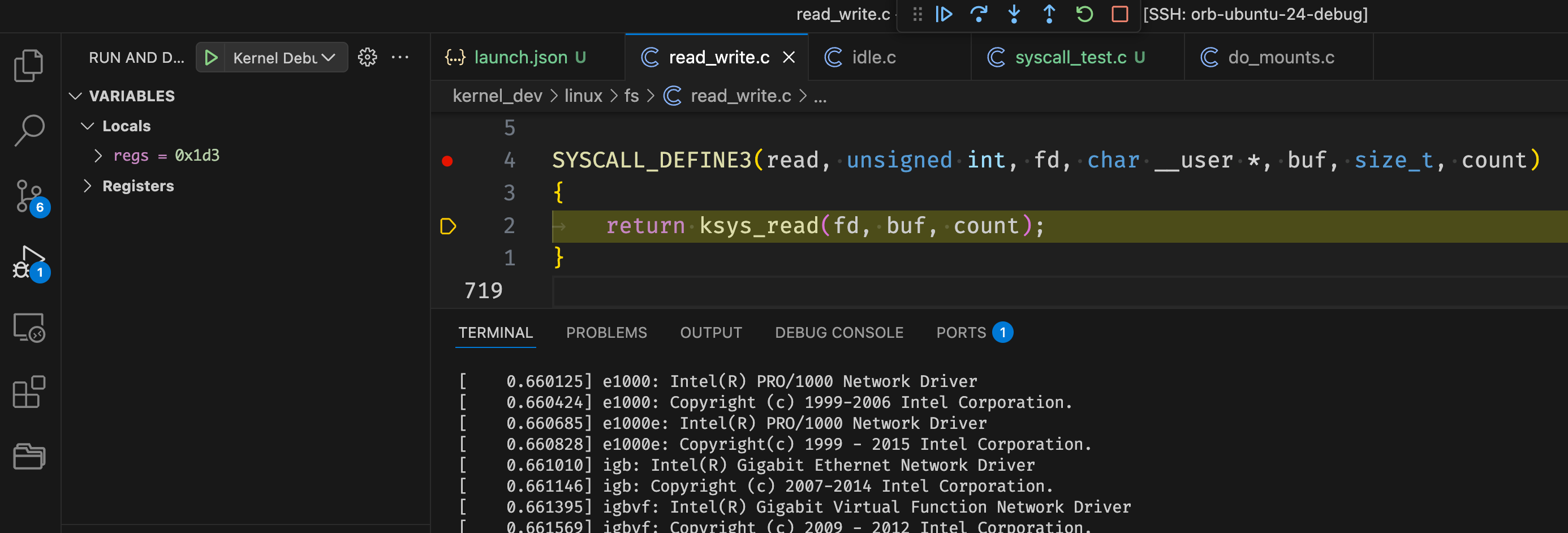
Task: Expand the Registers section
Action: [87, 186]
